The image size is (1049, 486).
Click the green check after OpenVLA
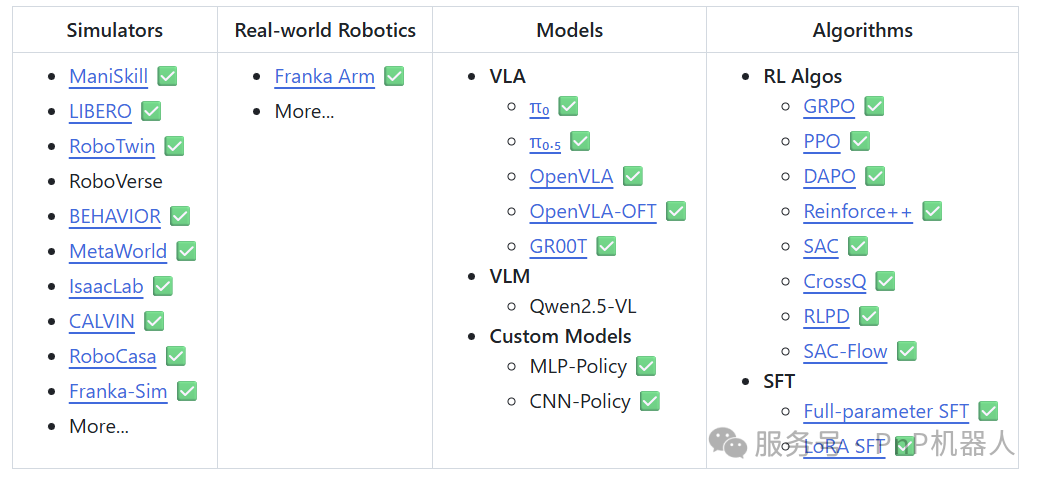click(x=632, y=176)
